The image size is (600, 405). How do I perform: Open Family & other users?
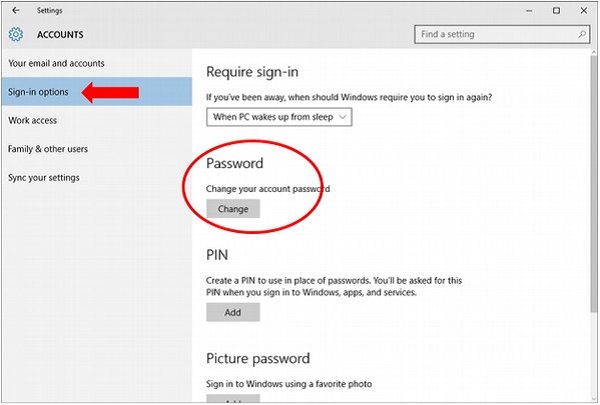tap(48, 149)
